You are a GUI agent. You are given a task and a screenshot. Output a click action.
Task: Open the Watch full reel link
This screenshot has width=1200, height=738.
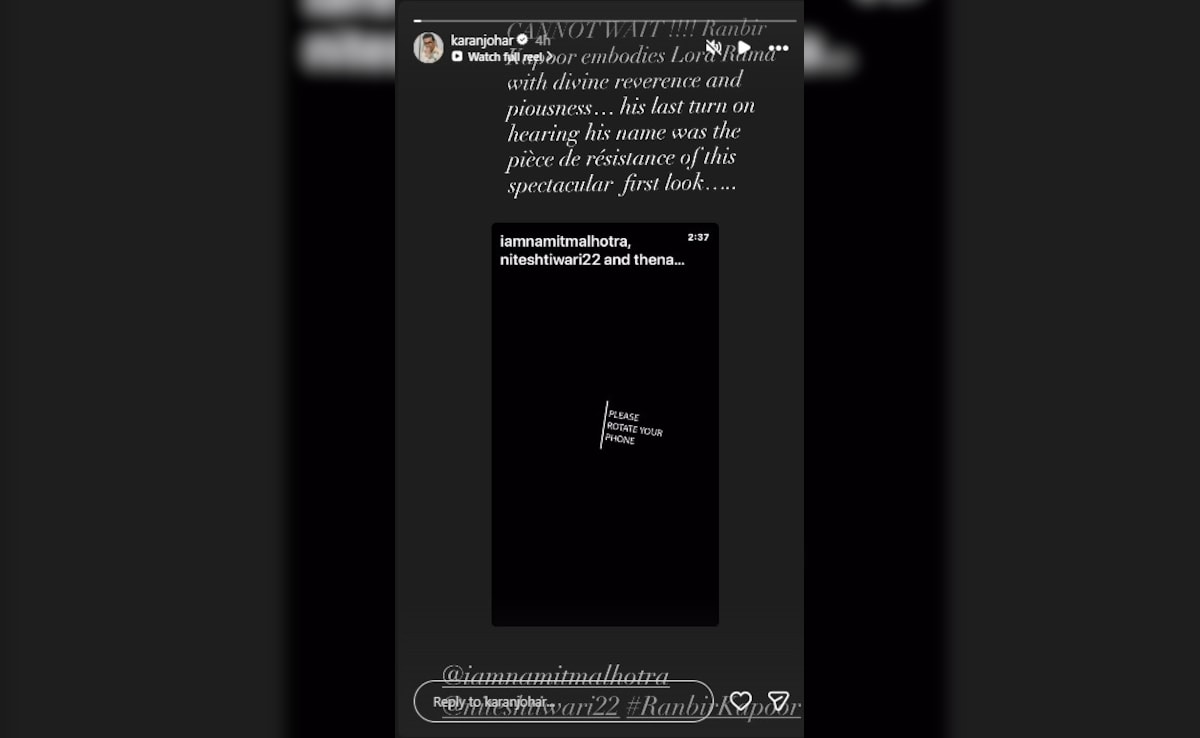[505, 57]
